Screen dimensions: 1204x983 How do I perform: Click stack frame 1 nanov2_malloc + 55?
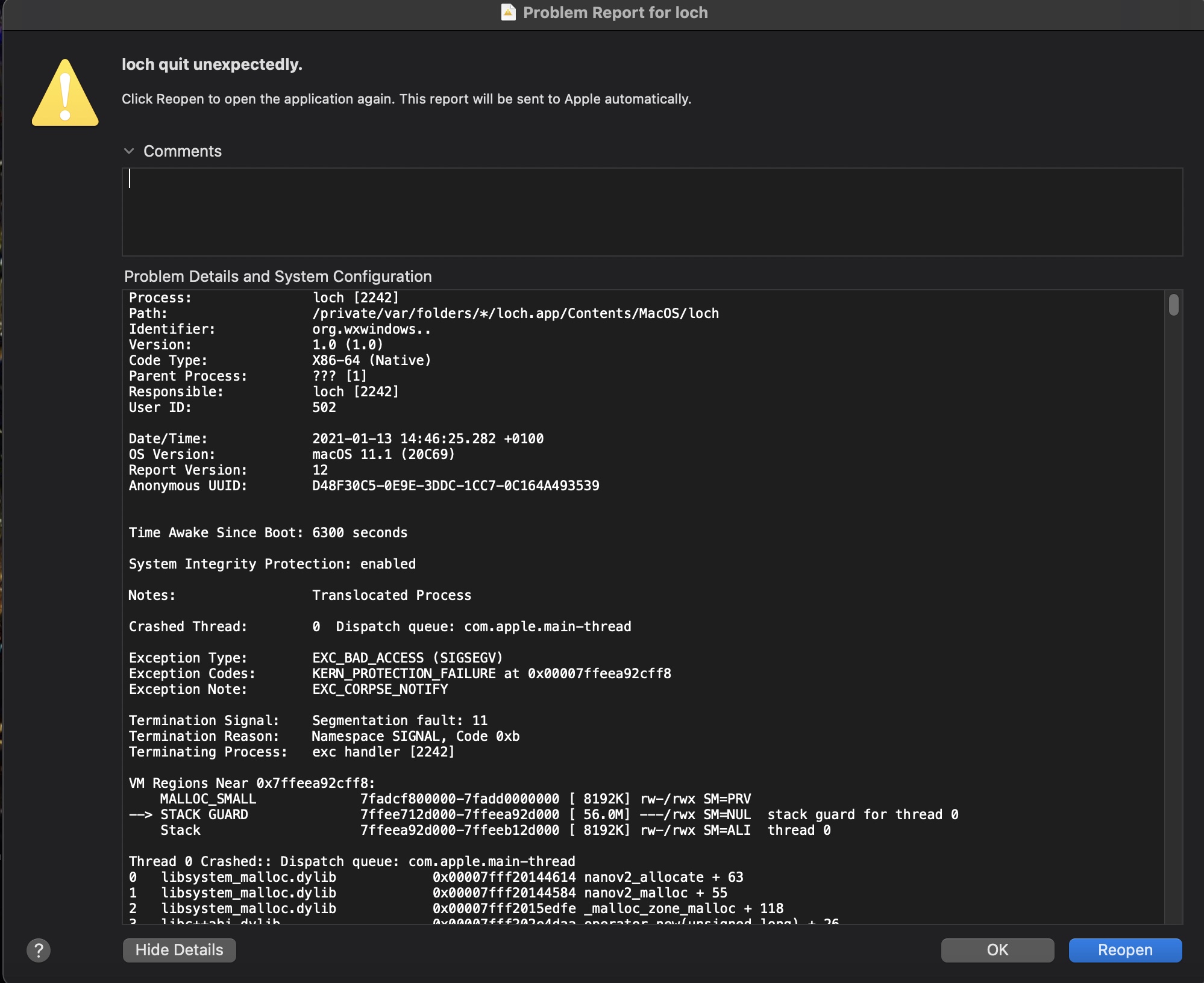[428, 893]
